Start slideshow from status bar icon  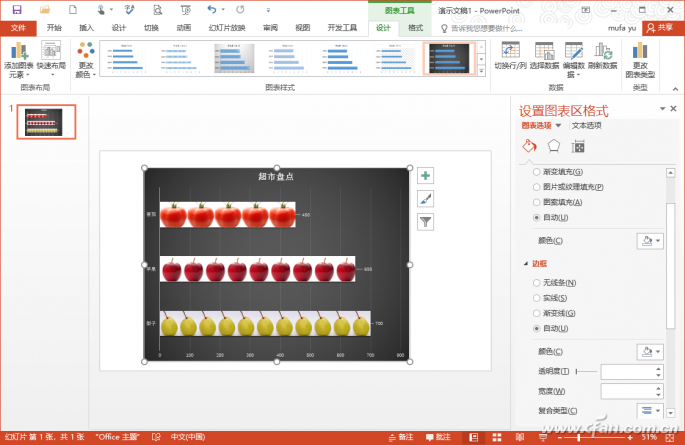click(543, 437)
